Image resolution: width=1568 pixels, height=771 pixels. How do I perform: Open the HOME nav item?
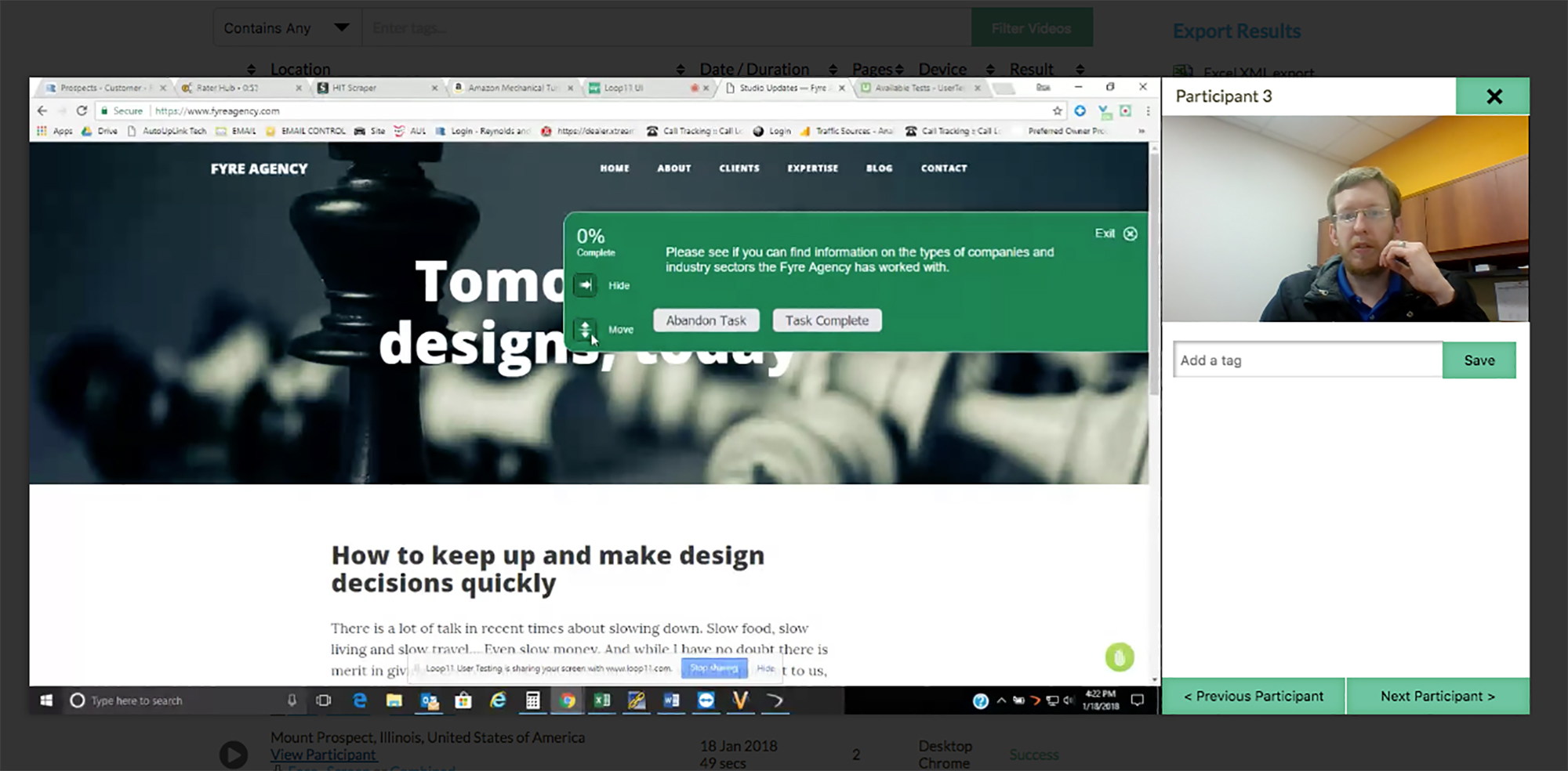tap(615, 168)
